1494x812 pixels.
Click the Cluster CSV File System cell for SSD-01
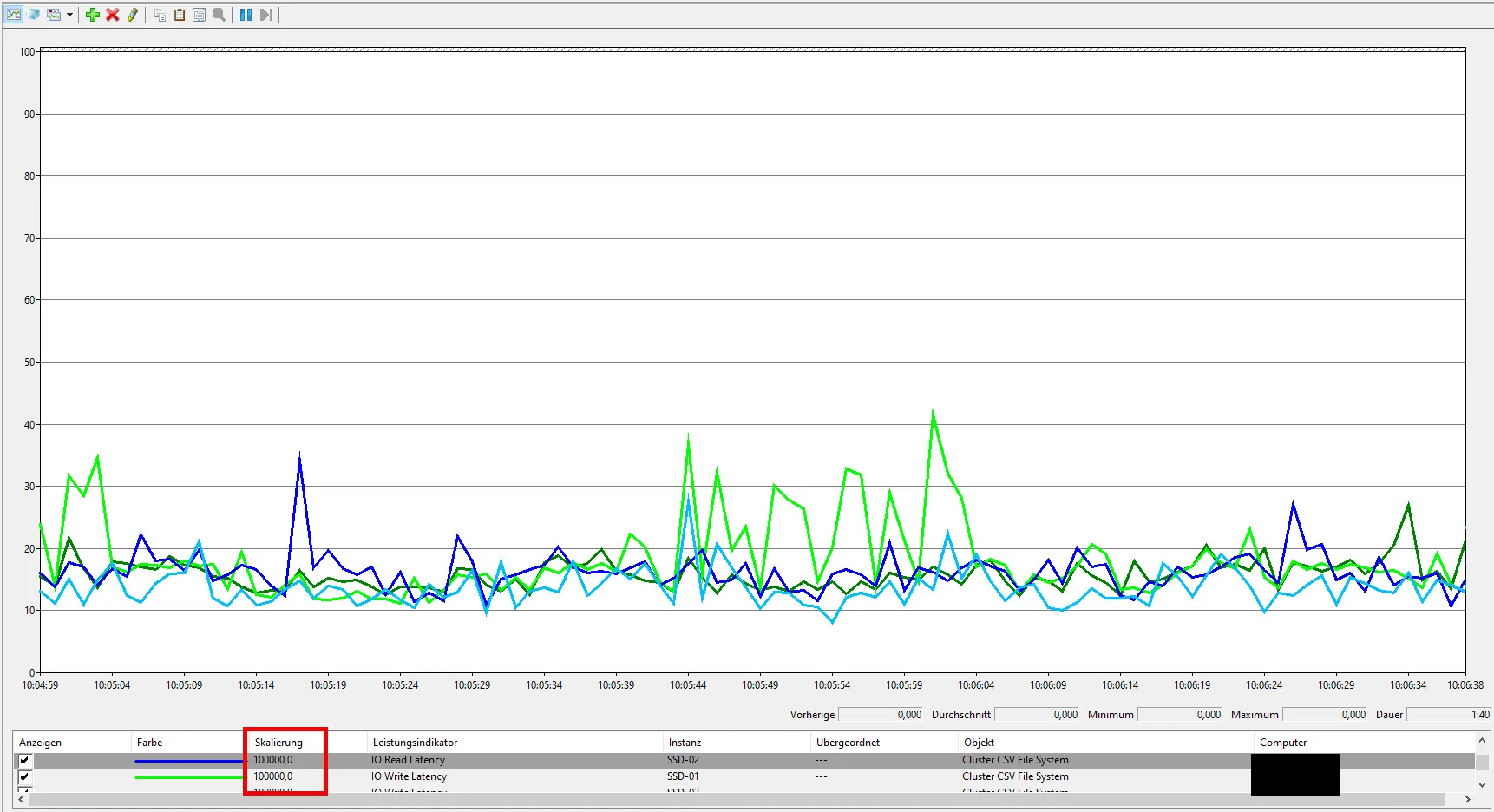click(x=1015, y=776)
